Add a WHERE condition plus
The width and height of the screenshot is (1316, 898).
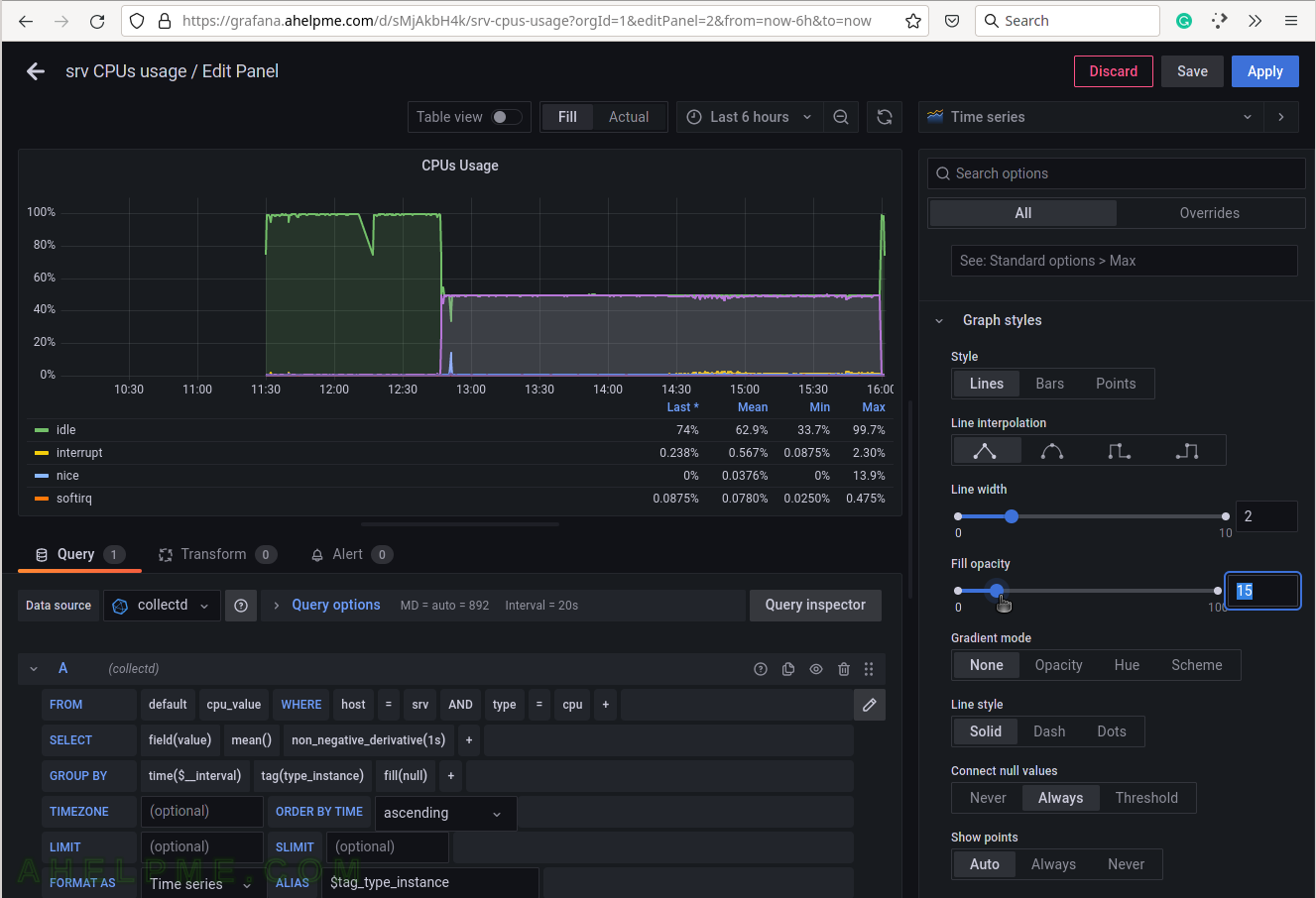606,705
